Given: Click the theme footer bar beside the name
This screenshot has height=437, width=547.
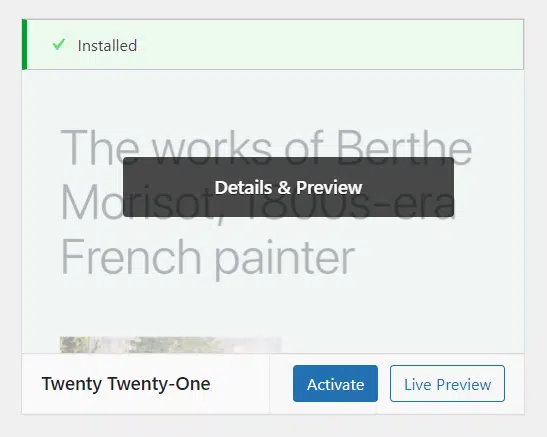Looking at the screenshot, I should pos(241,384).
